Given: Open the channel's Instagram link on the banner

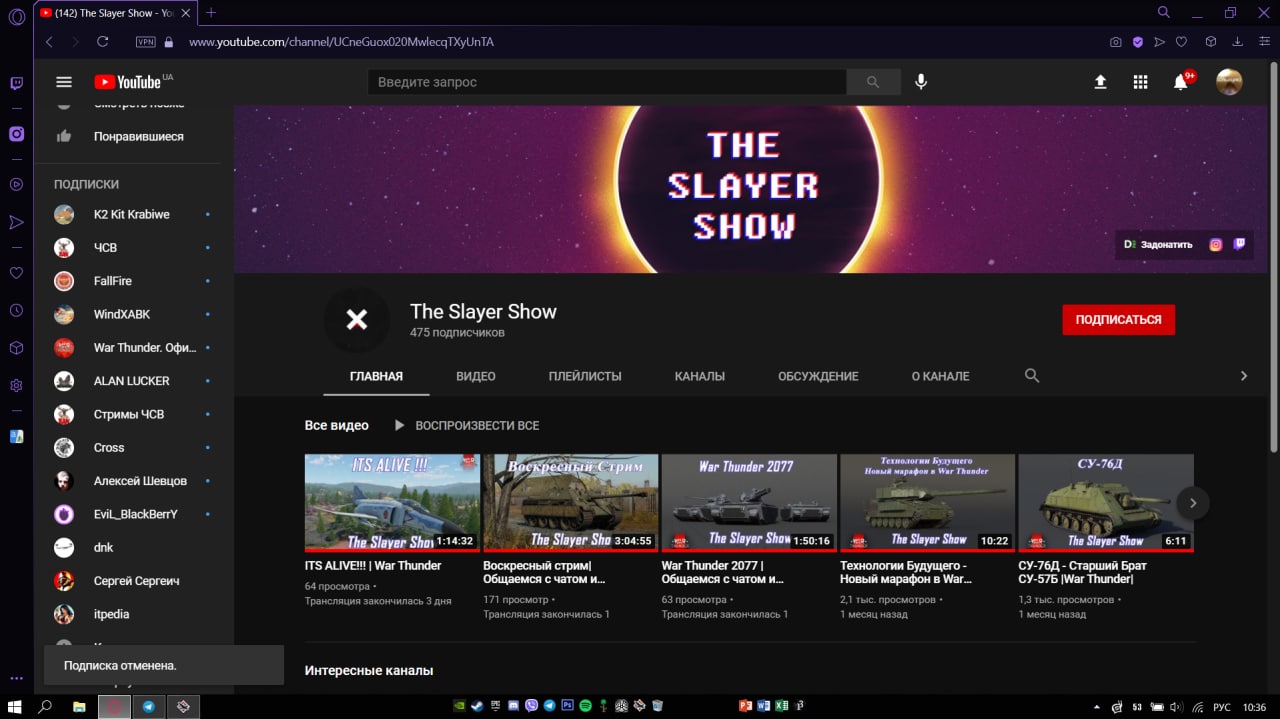Looking at the screenshot, I should [1216, 244].
